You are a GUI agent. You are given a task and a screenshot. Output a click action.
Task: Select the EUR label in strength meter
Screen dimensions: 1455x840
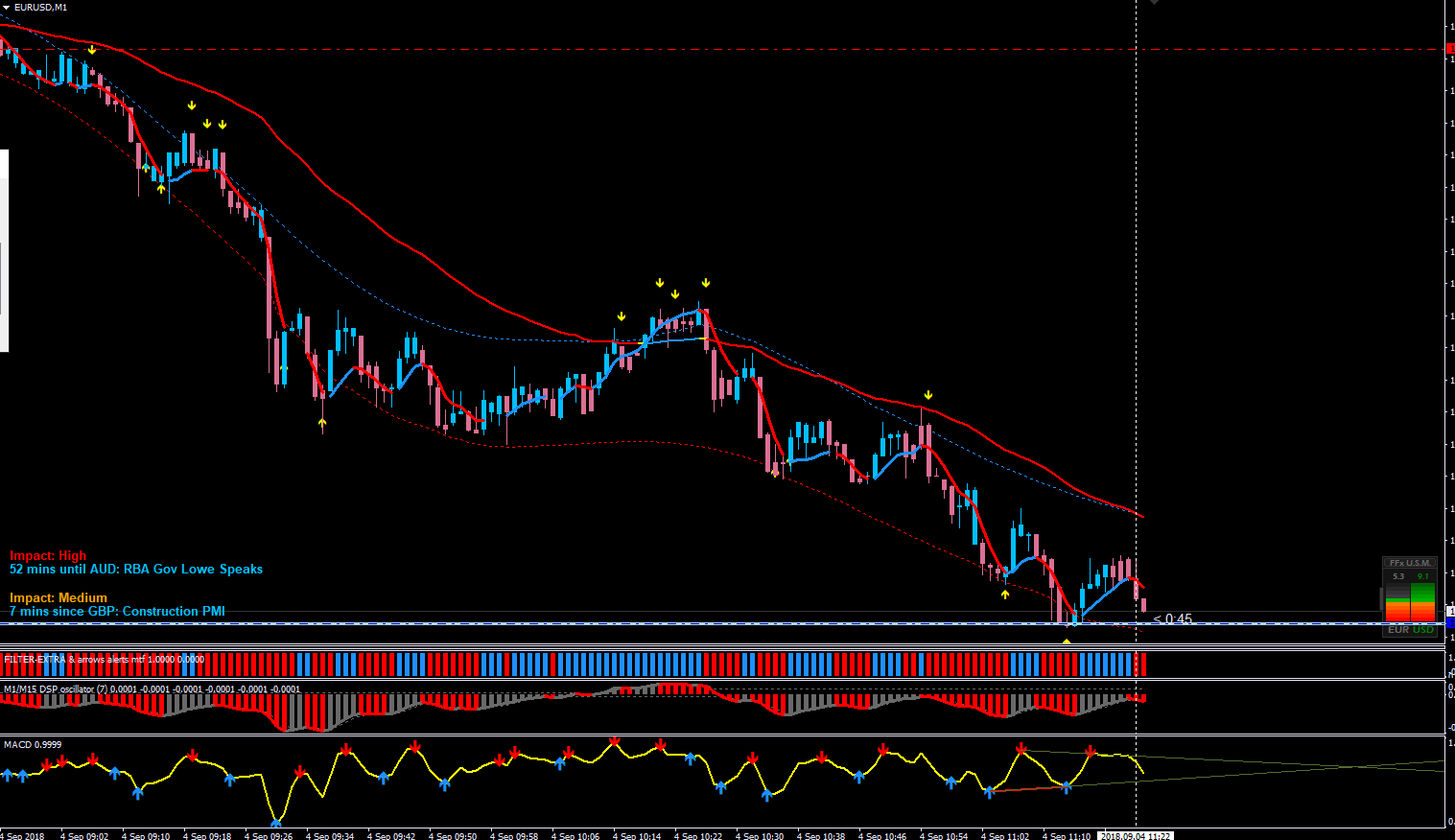[x=1398, y=629]
